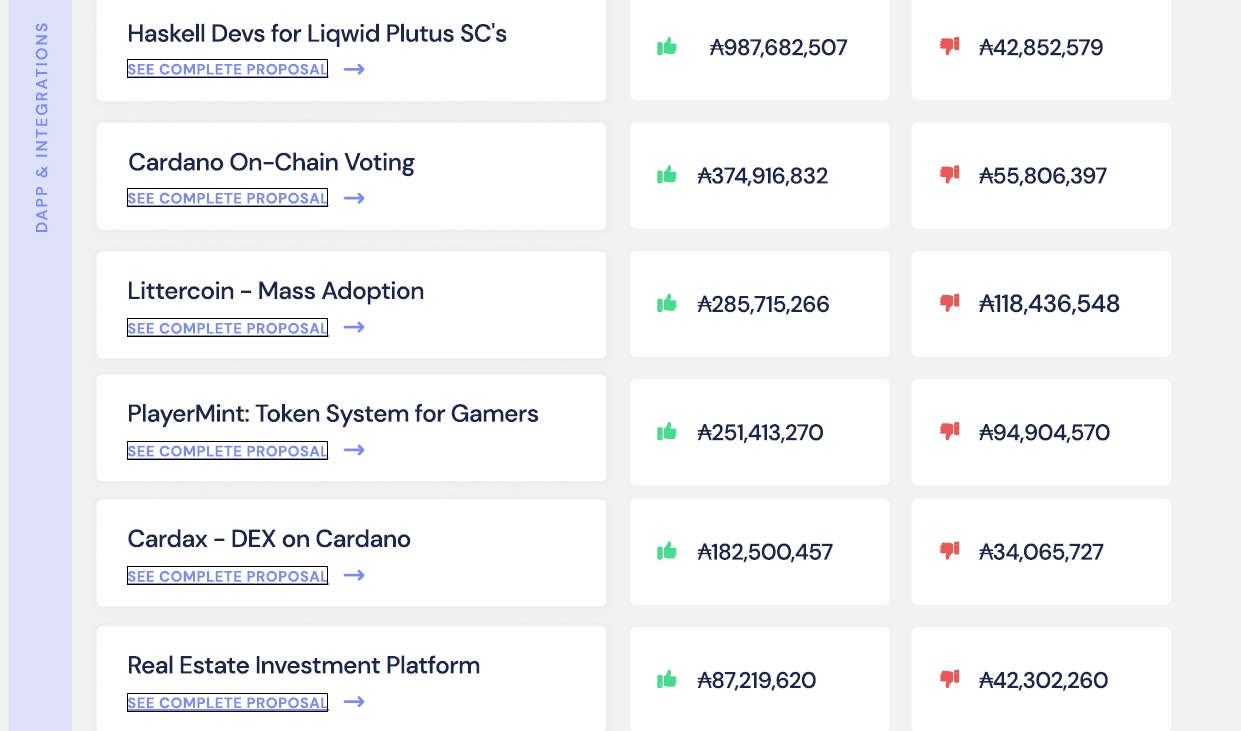Click the ₳987,682,507 yes-vote amount
Viewport: 1241px width, 731px height.
click(778, 47)
